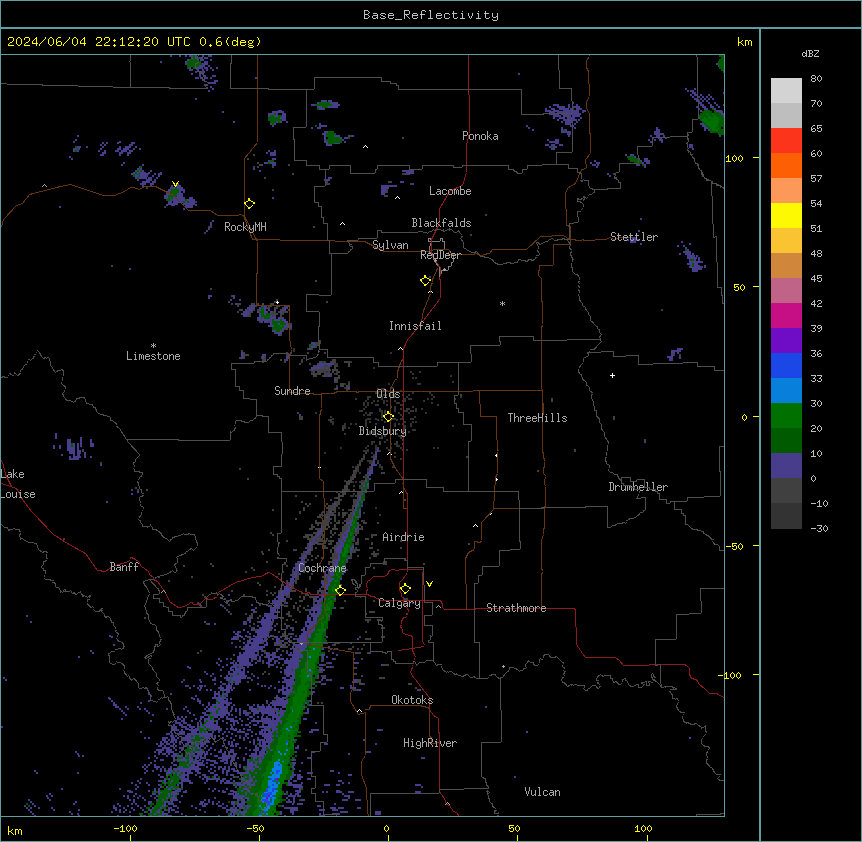Screen dimensions: 862x842
Task: Select the dark orange 57–60 dBZ swatch
Action: coord(786,165)
